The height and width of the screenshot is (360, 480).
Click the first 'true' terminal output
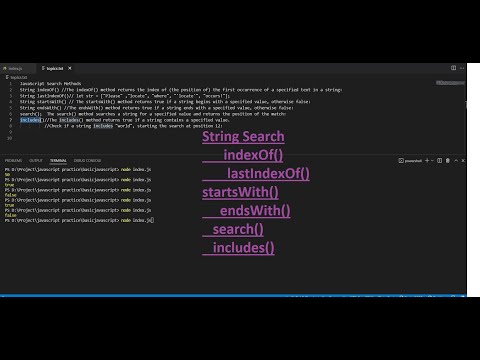tap(9, 185)
